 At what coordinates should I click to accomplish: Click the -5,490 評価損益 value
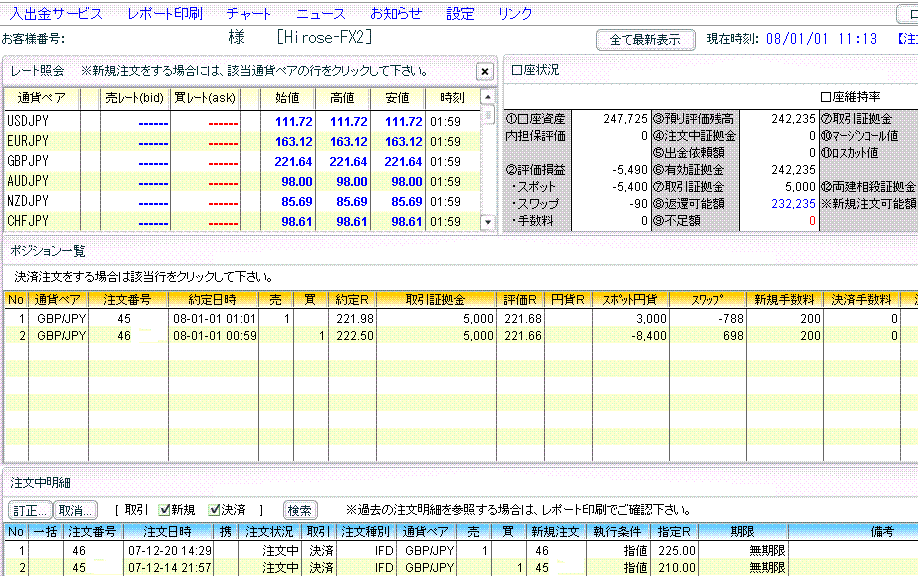point(630,170)
